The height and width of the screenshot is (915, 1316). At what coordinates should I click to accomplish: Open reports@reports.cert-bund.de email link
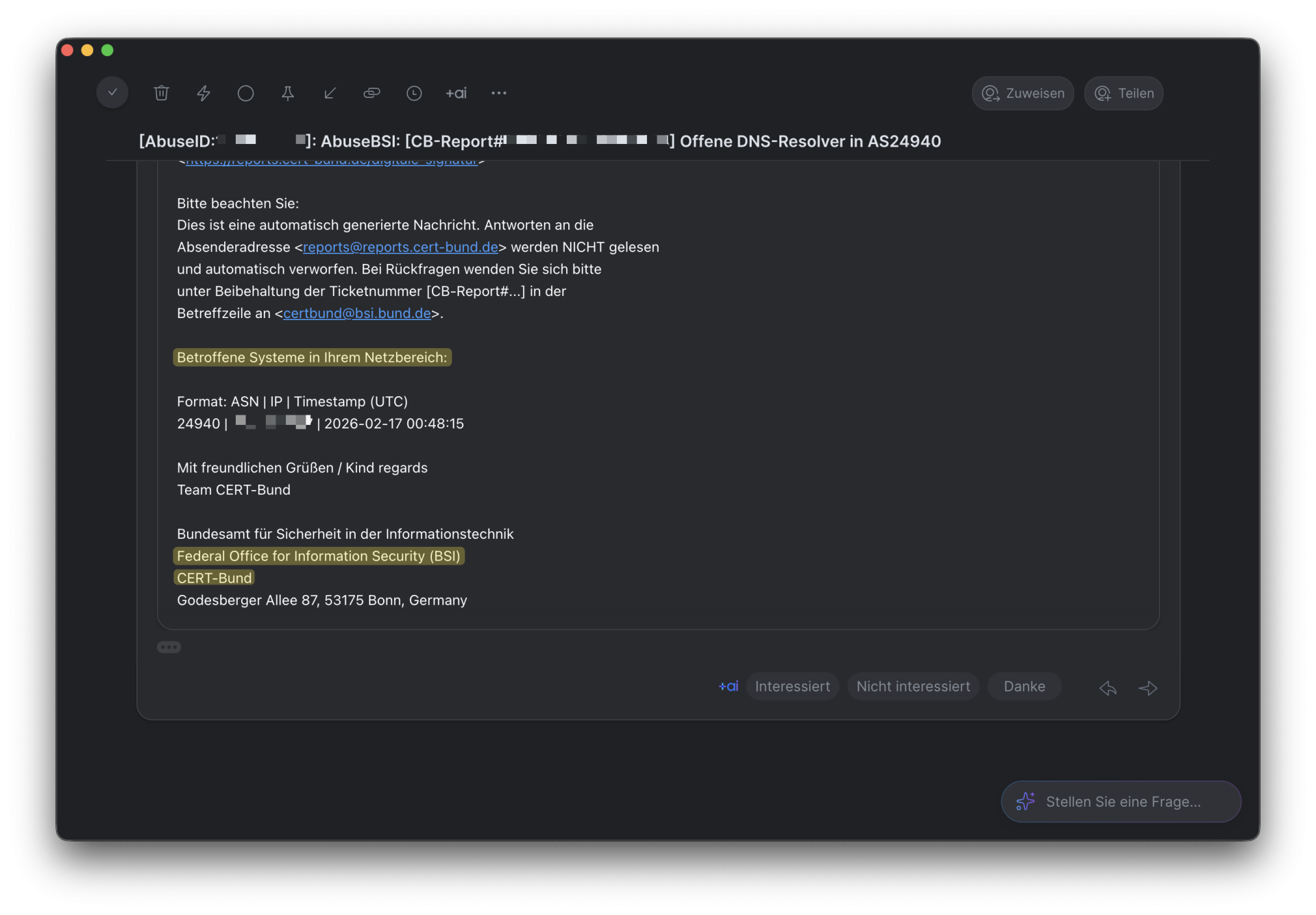(400, 247)
